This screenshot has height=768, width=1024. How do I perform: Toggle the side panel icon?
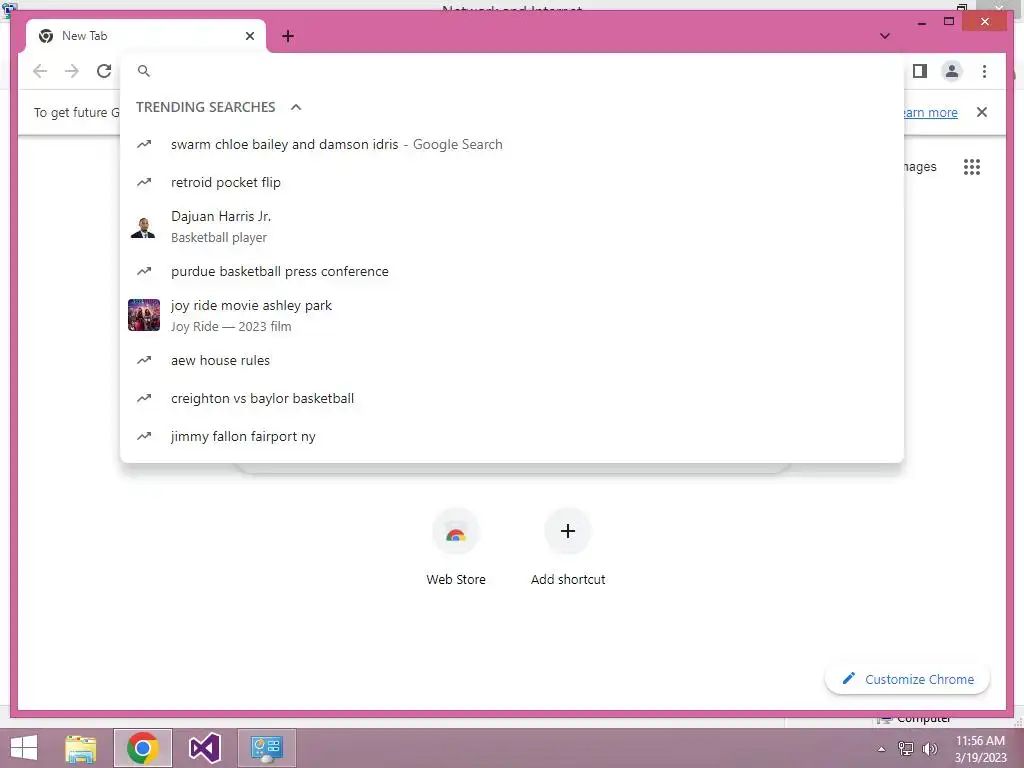click(920, 71)
